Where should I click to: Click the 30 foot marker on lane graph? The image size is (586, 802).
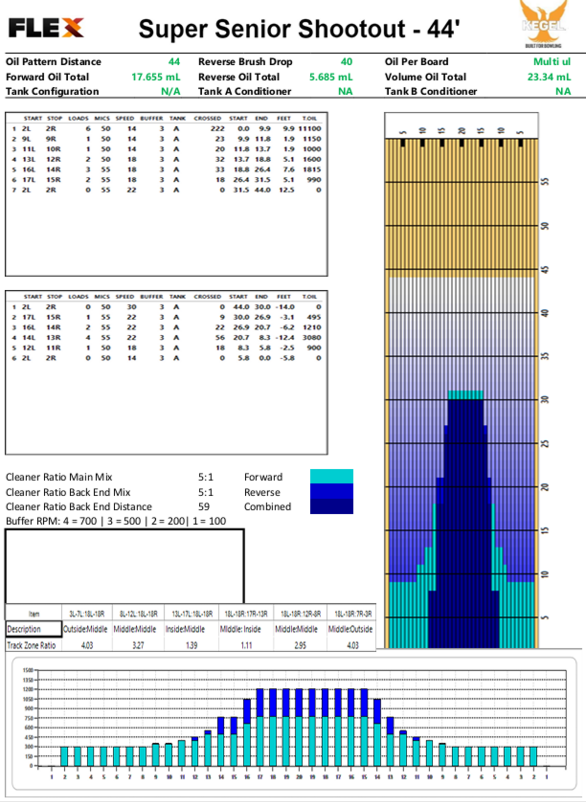coord(545,399)
